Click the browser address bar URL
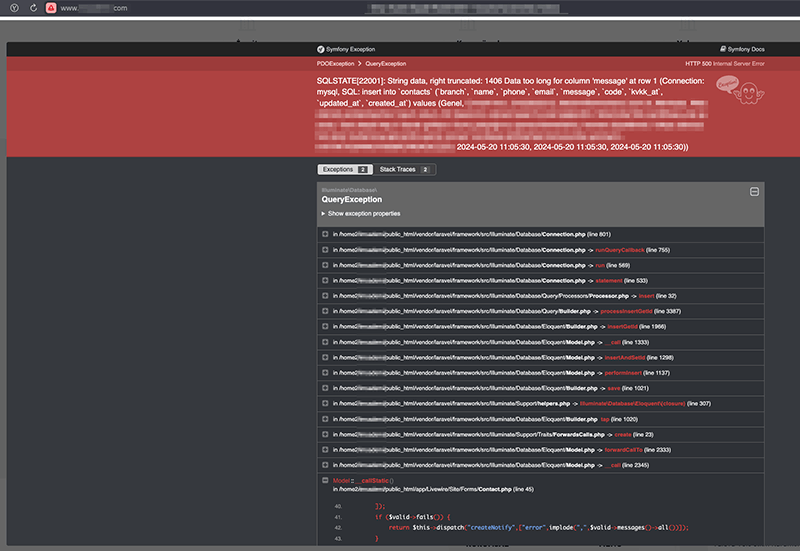This screenshot has height=551, width=800. pyautogui.click(x=93, y=8)
